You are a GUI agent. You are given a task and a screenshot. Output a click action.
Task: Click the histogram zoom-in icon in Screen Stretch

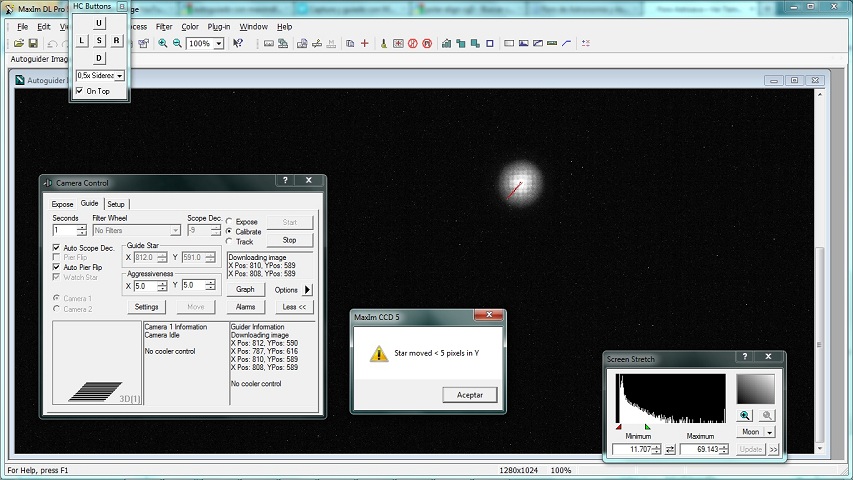[x=746, y=415]
